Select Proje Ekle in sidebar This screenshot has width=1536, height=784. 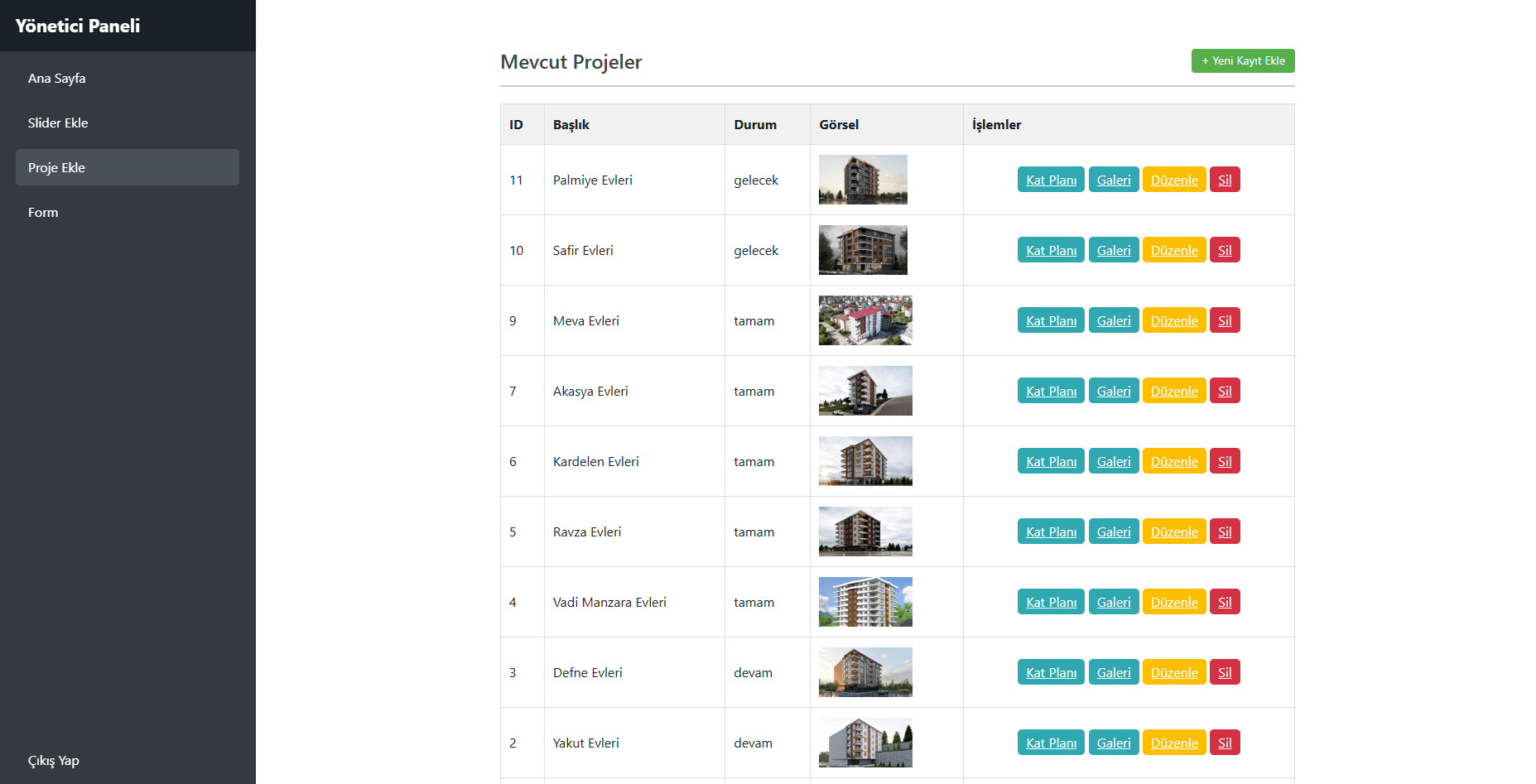[56, 167]
